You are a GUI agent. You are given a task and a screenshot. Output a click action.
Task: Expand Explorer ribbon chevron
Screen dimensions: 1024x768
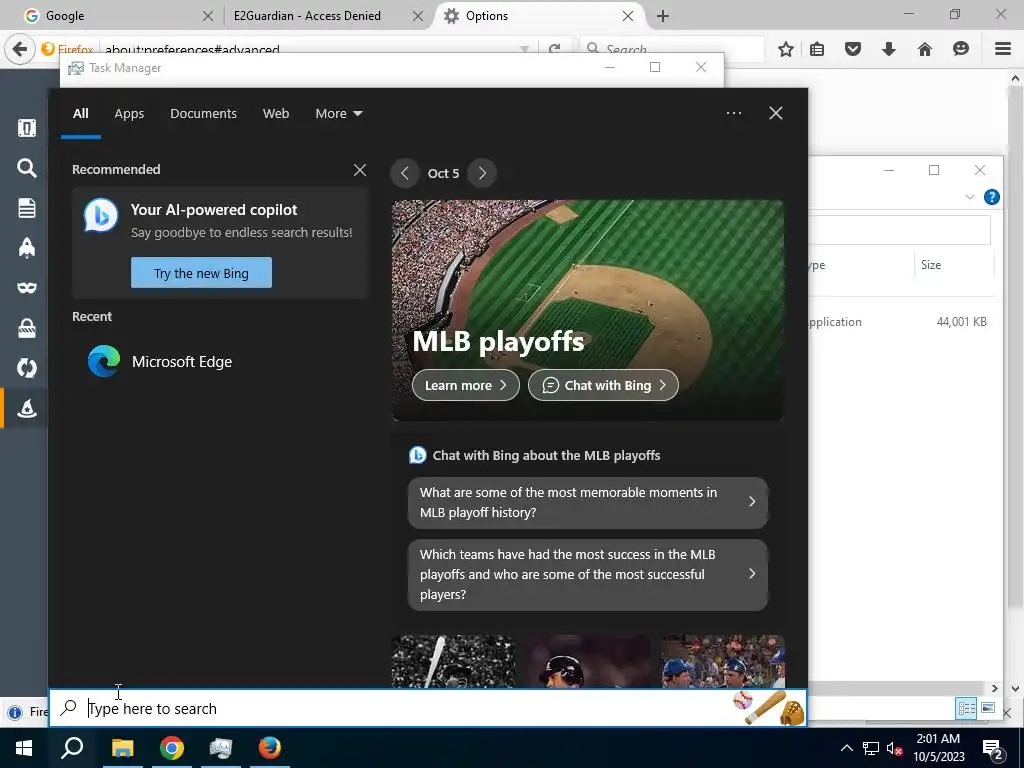(969, 197)
